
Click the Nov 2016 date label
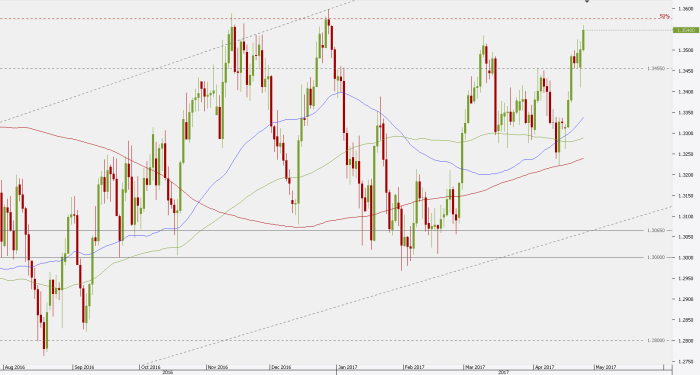[218, 367]
